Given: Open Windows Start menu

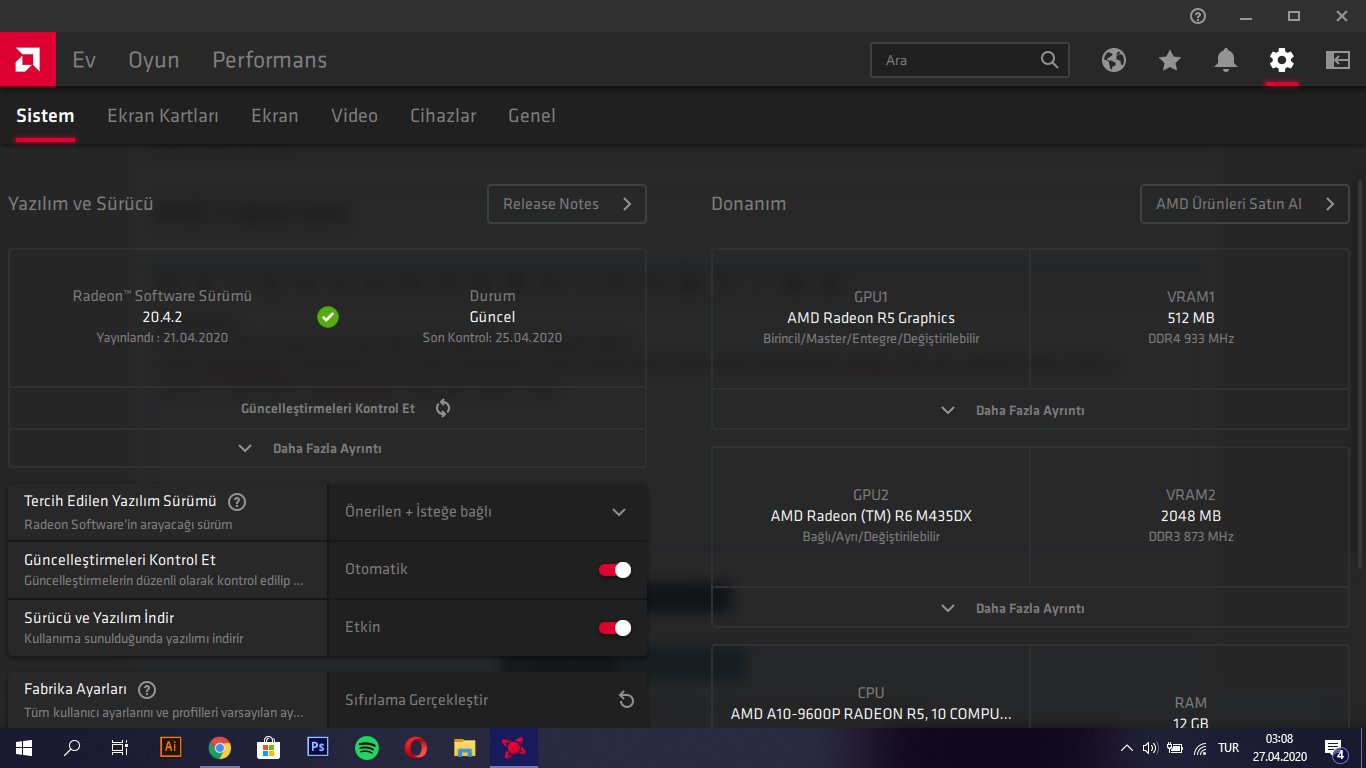Looking at the screenshot, I should point(24,747).
